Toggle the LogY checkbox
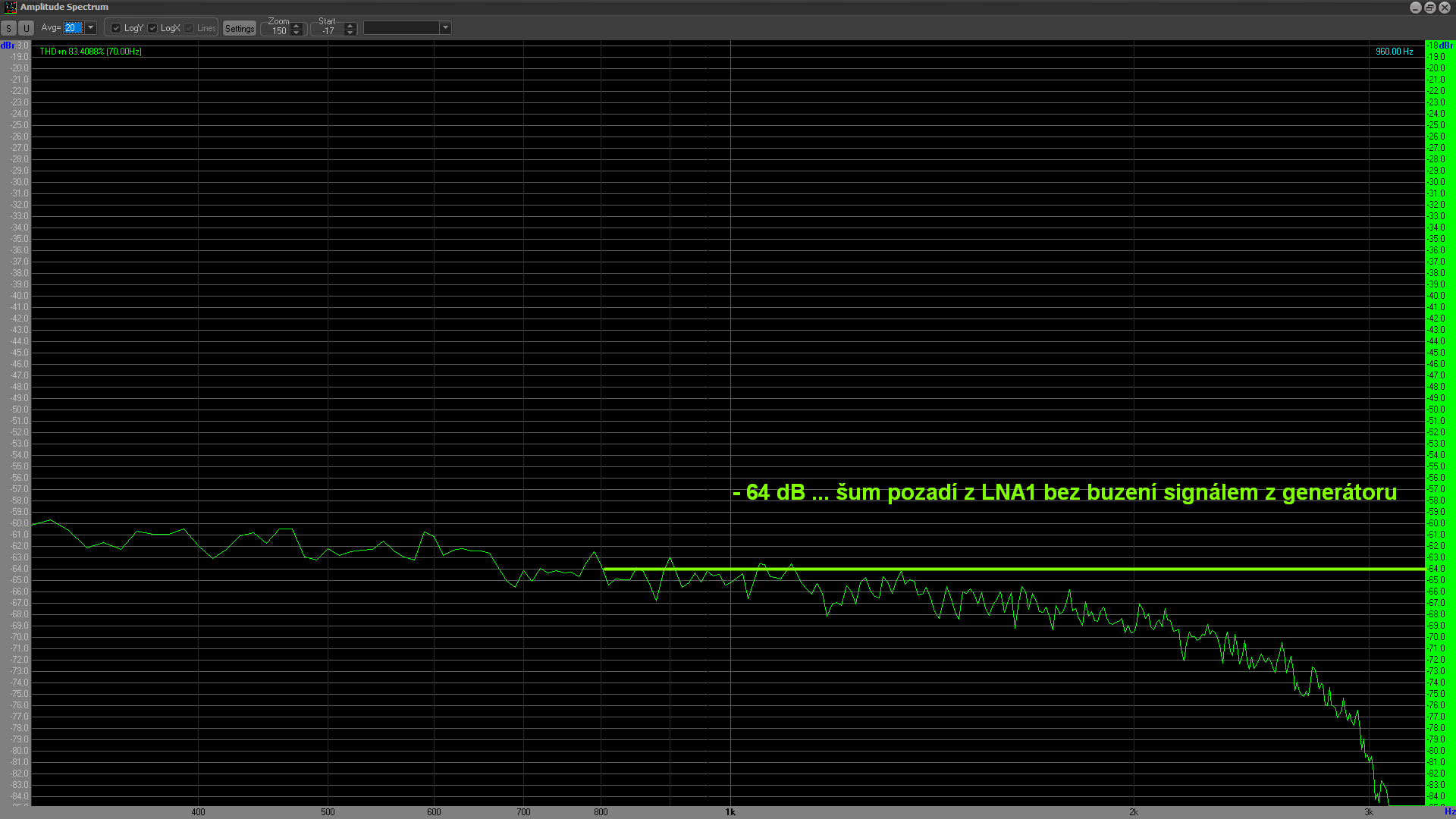 click(x=116, y=28)
